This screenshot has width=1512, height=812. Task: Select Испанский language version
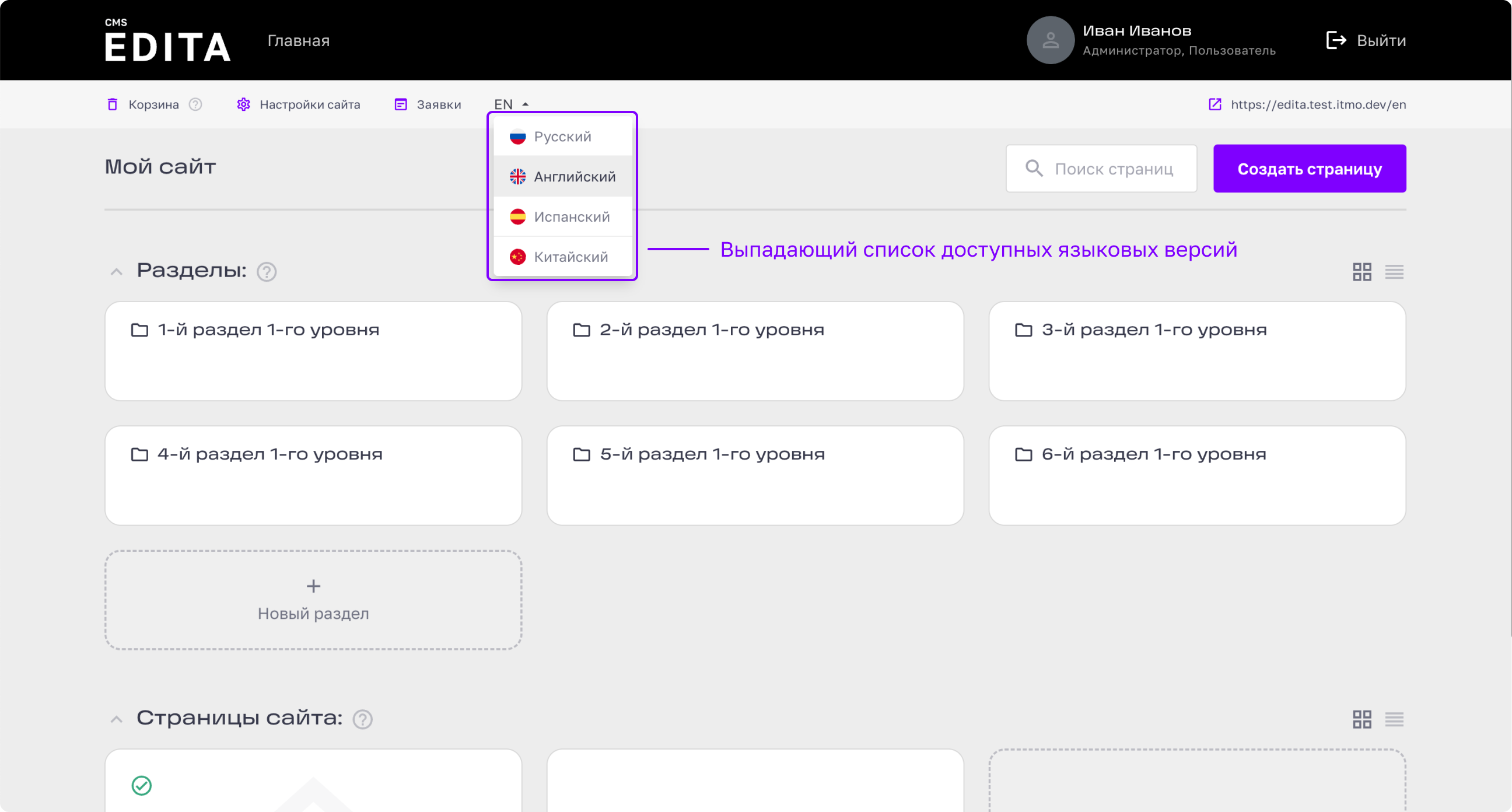click(562, 216)
